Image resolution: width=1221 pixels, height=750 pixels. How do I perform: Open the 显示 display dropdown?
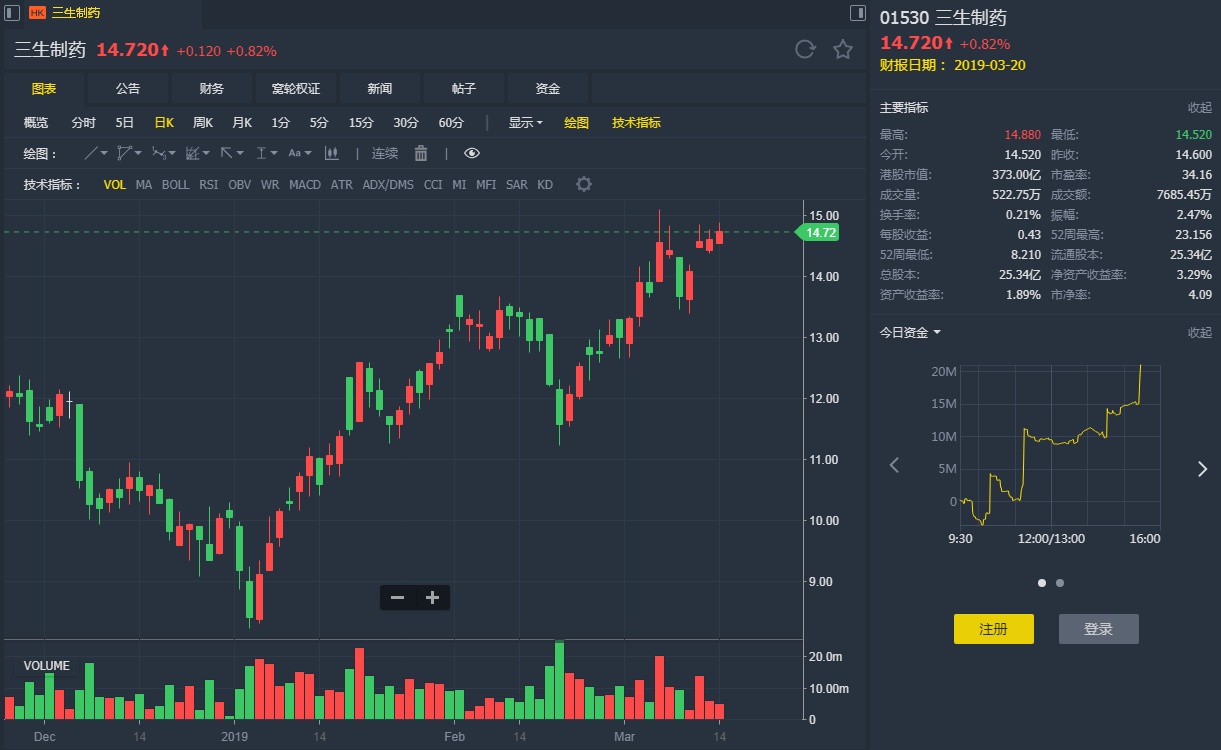pyautogui.click(x=525, y=123)
